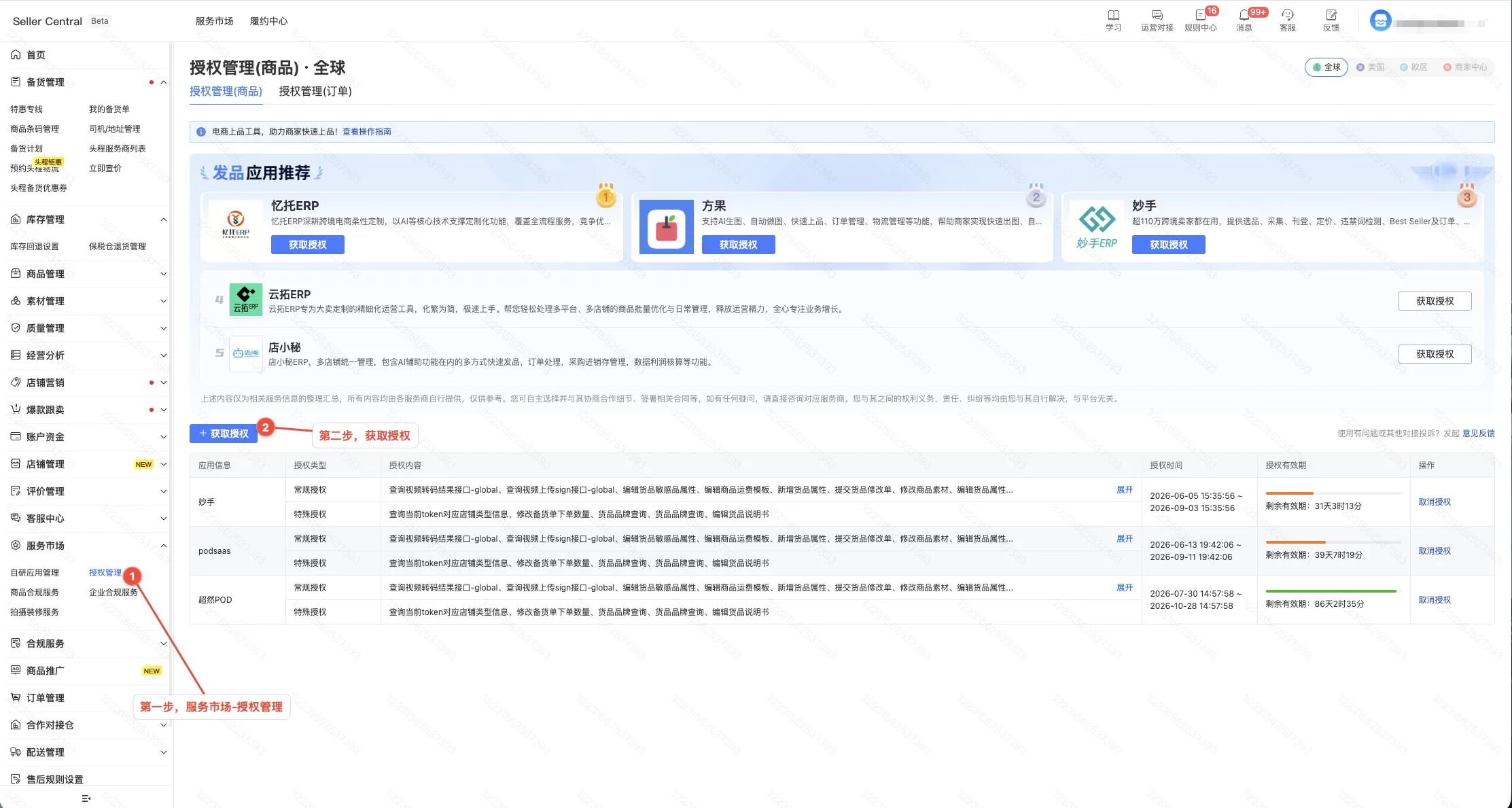This screenshot has width=1512, height=808.
Task: Click the 账户资金 wallet icon
Action: (x=16, y=437)
